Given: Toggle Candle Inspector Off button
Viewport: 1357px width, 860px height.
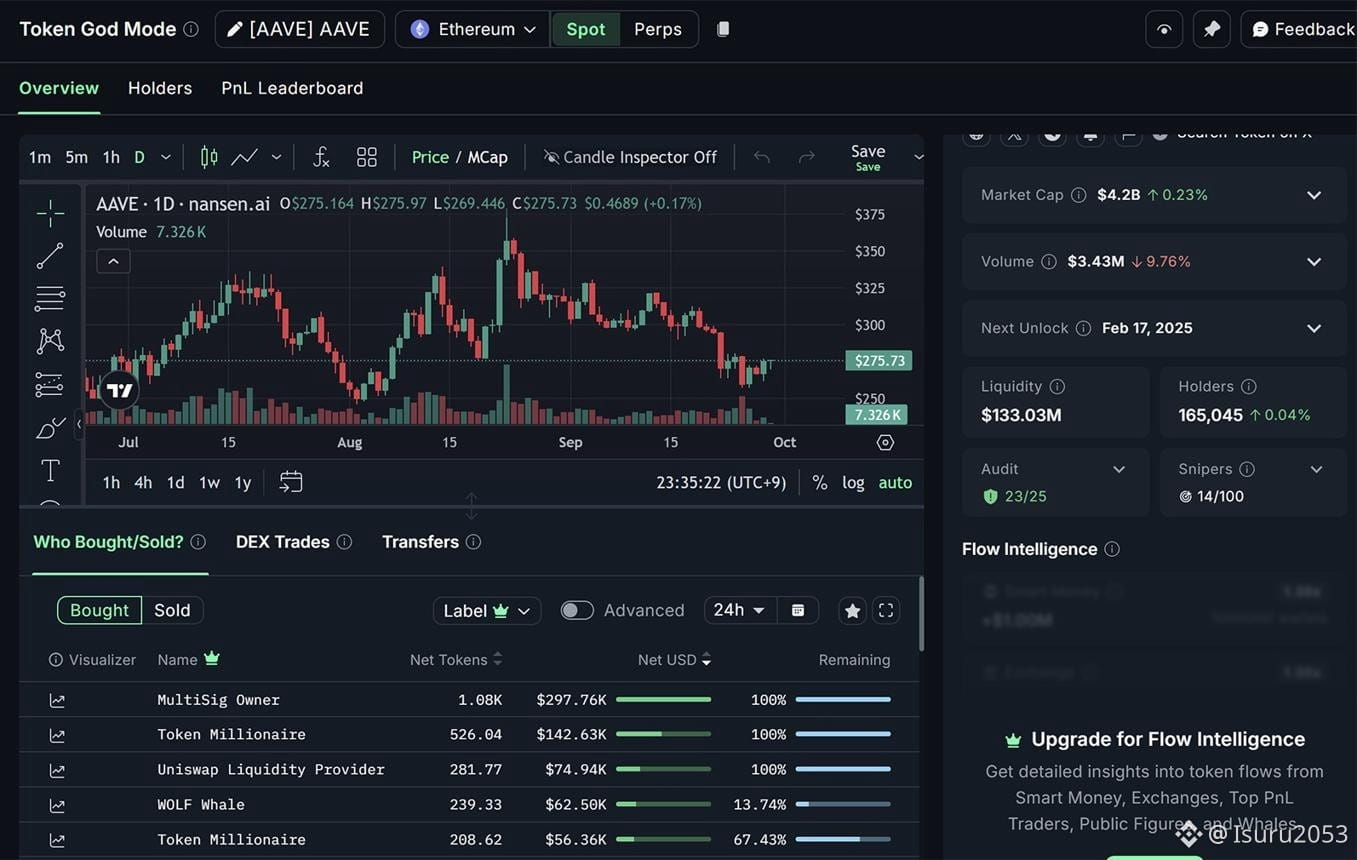Looking at the screenshot, I should 630,157.
